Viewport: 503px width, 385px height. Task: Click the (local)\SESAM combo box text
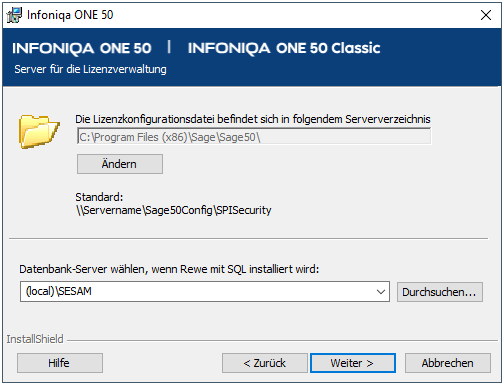(x=59, y=291)
